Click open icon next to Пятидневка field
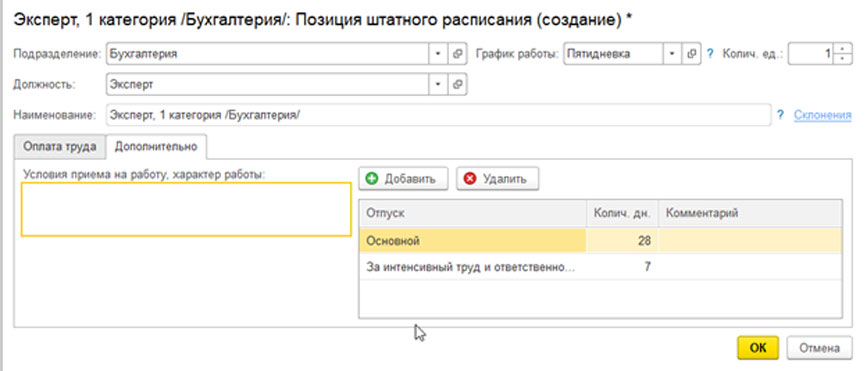Screen dimensions: 867x371 [x=691, y=54]
